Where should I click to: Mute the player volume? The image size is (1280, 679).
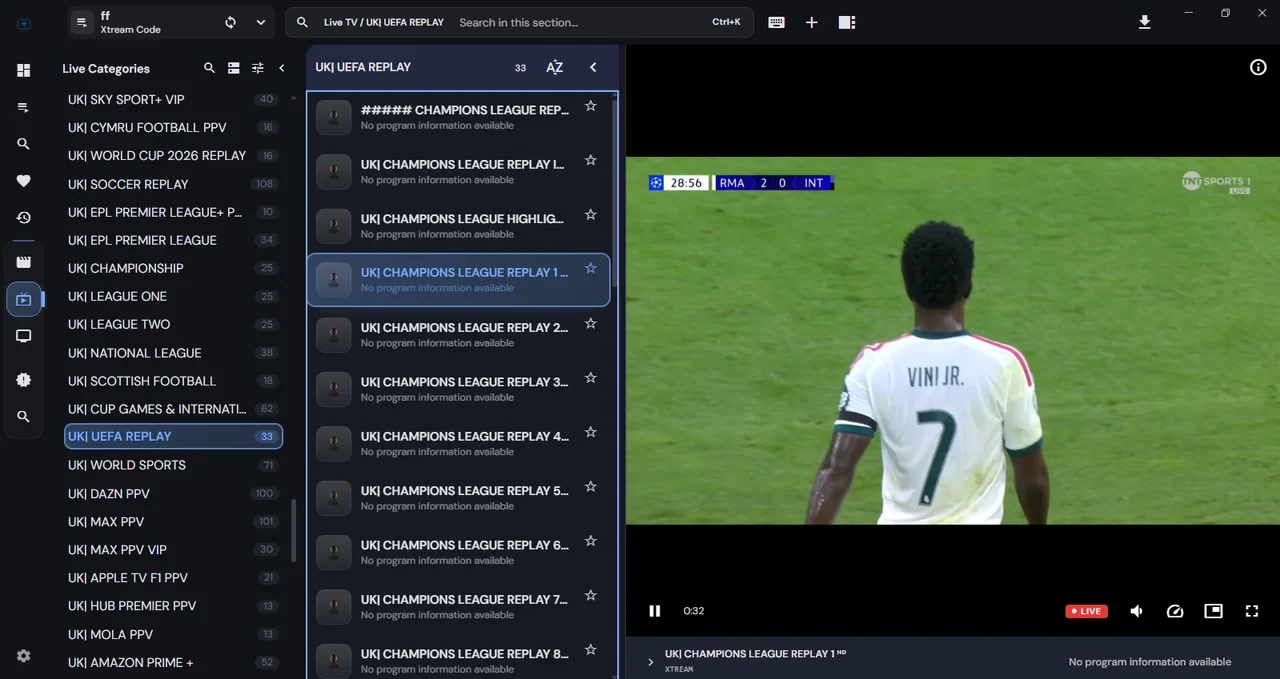(x=1137, y=611)
